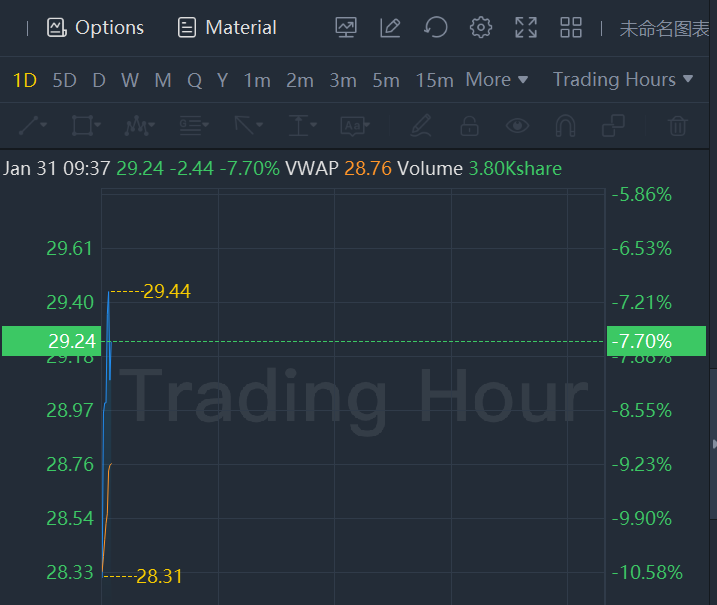Open the multi-chart grid layout

click(571, 28)
